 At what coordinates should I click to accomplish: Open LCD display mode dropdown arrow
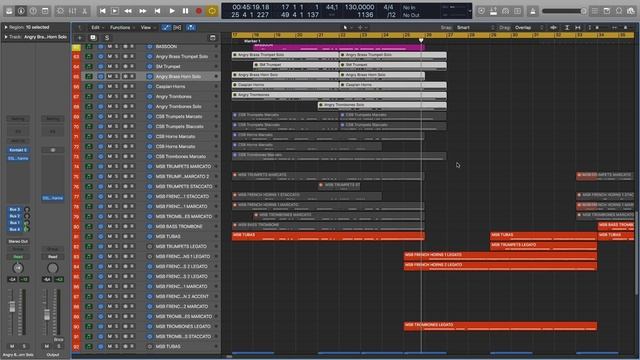pos(469,11)
